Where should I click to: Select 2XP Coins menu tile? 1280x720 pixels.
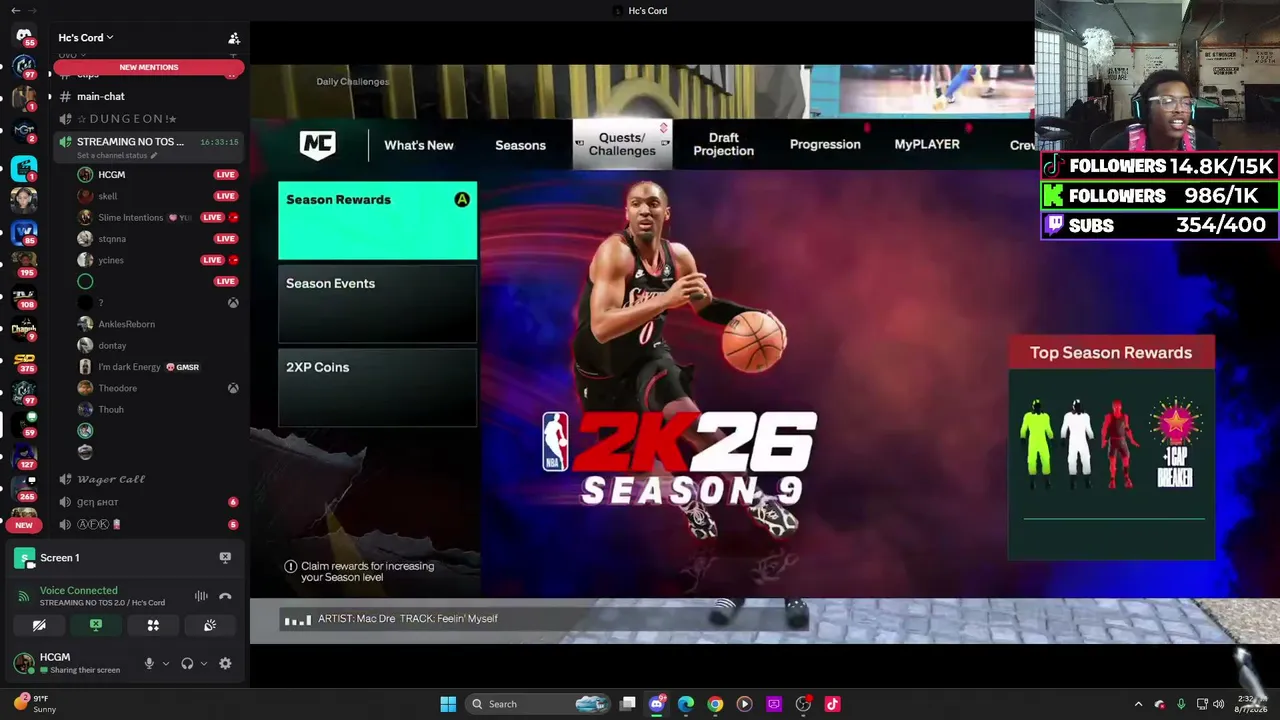pos(378,388)
